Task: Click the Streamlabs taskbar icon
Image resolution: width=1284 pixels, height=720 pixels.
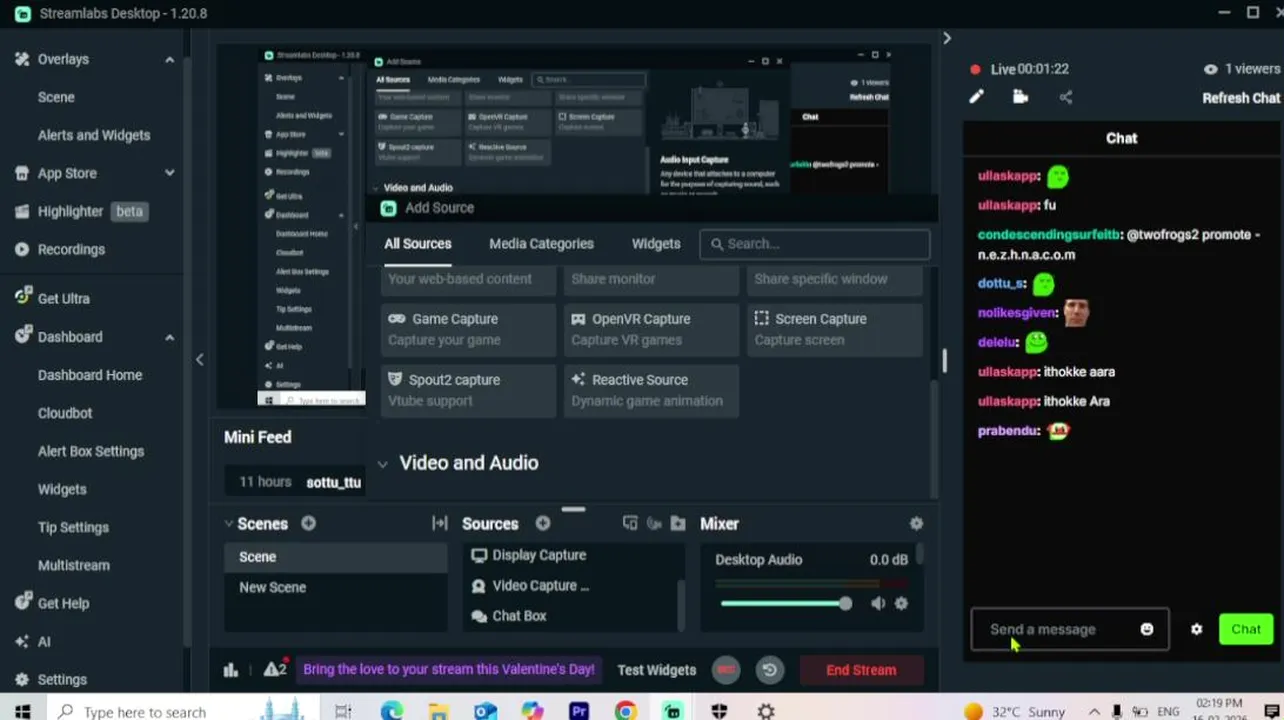Action: [672, 711]
